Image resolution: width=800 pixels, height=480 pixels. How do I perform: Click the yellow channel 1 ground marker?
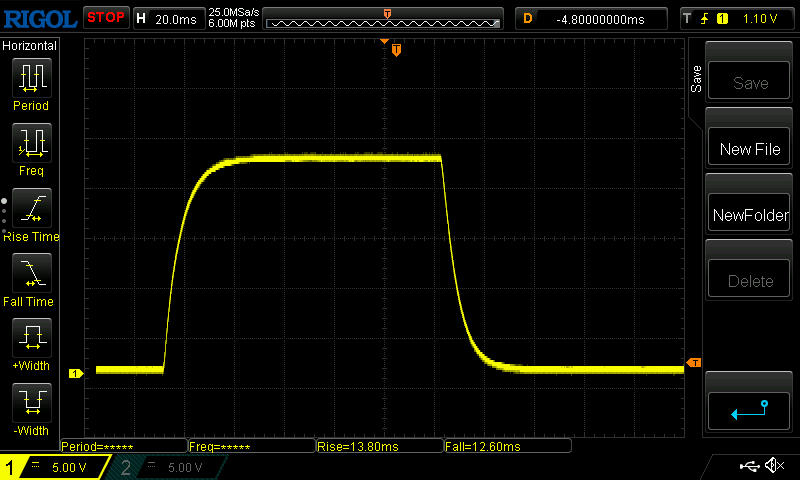coord(76,373)
